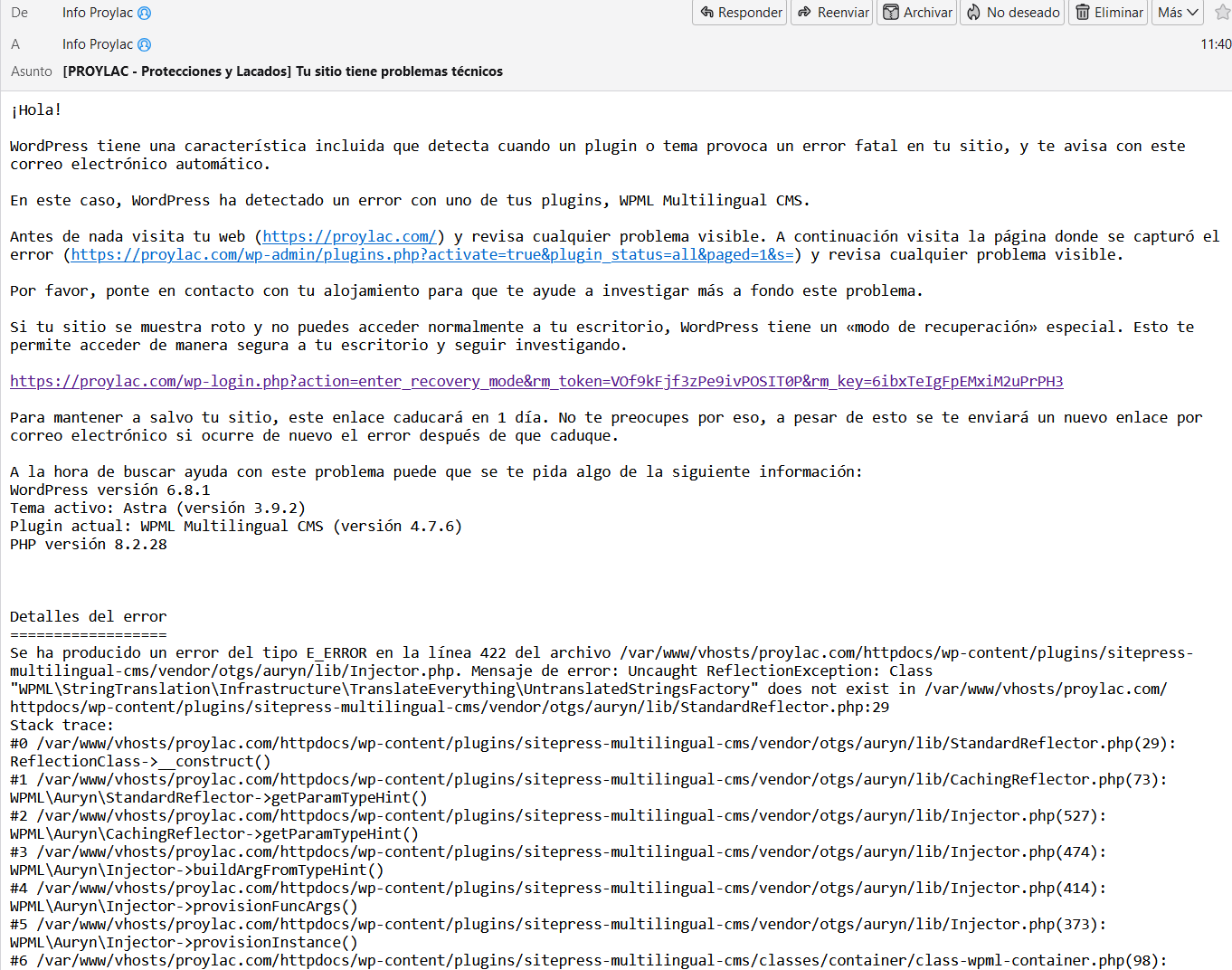Star this message with the star icon

point(1223,13)
